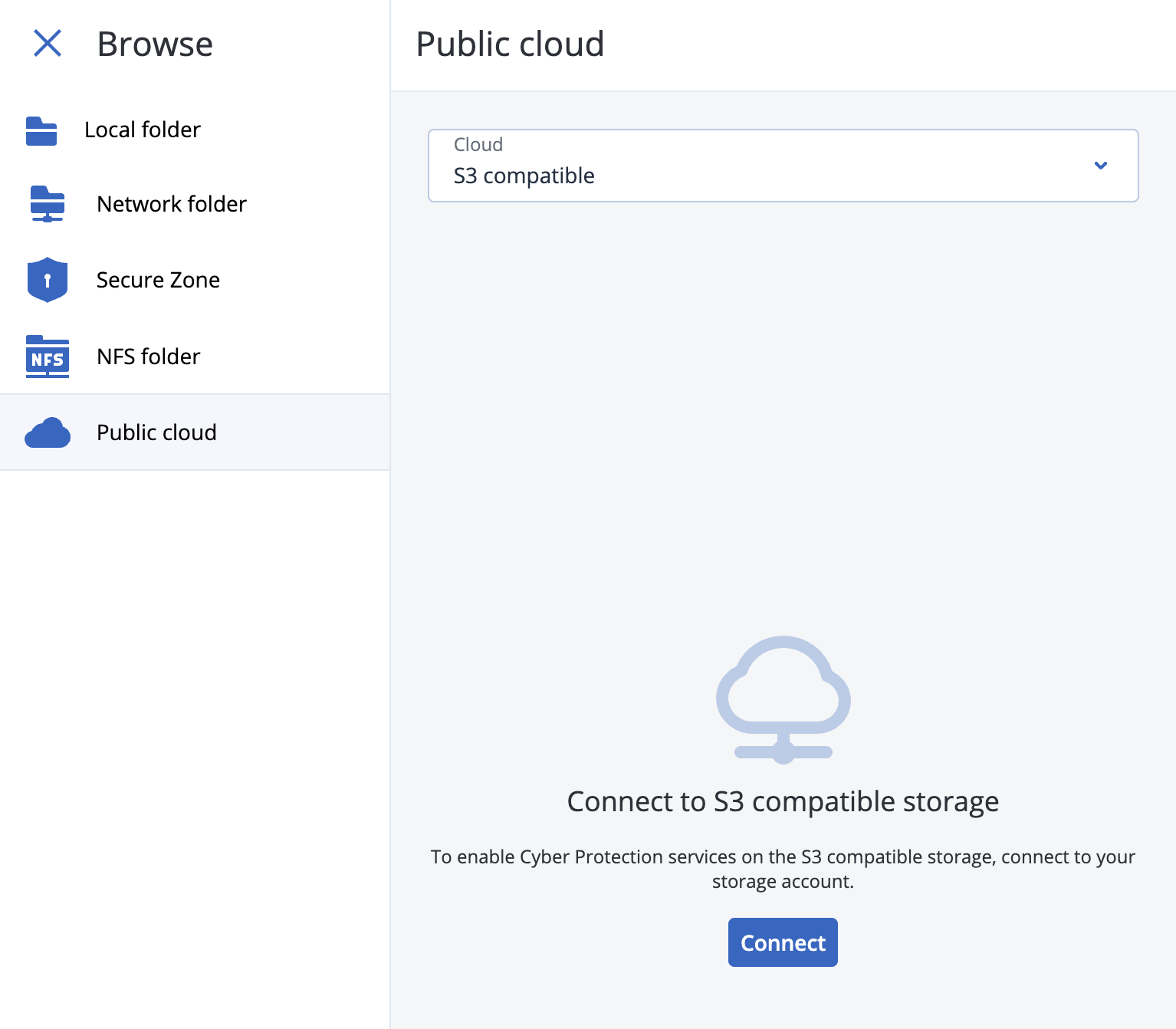Click the Public cloud heading
Screen dimensions: 1176x1029
point(509,44)
